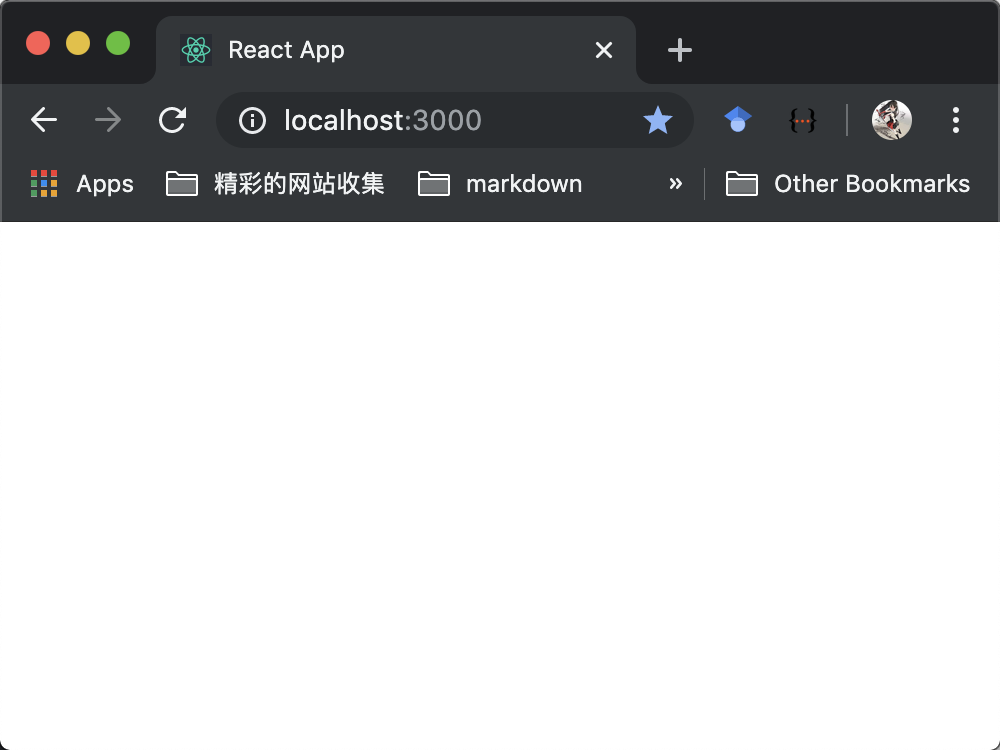Open a new browser tab
Viewport: 1000px width, 750px height.
click(680, 50)
